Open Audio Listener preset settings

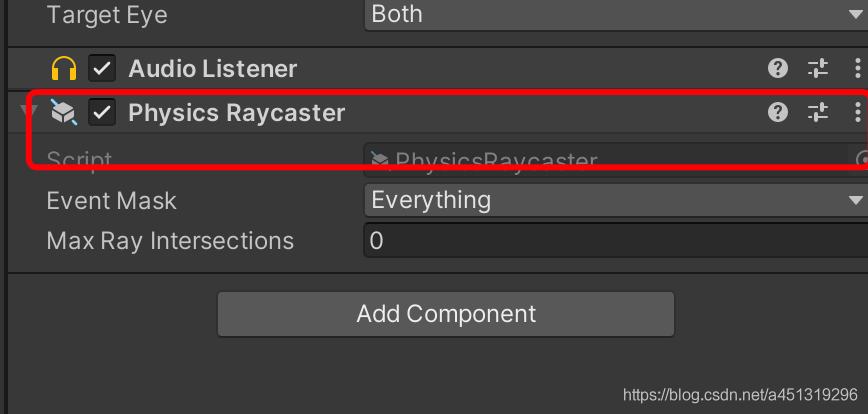click(x=818, y=68)
